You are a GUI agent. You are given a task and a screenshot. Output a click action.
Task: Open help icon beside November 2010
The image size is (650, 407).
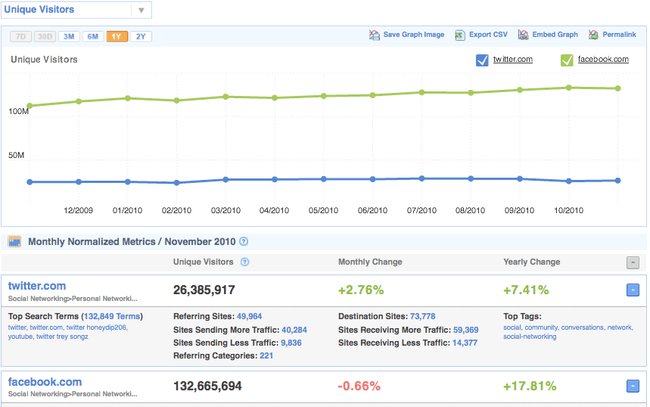244,241
